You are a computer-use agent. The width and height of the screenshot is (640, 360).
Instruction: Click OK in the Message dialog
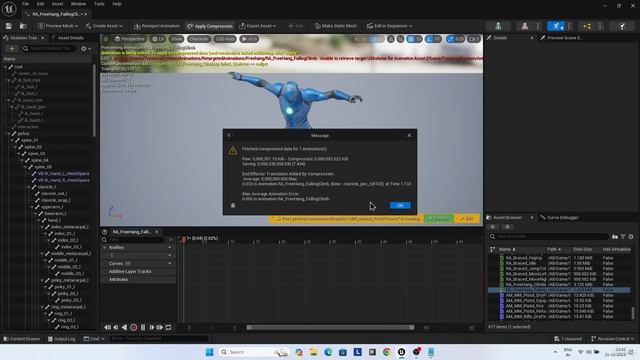[400, 205]
